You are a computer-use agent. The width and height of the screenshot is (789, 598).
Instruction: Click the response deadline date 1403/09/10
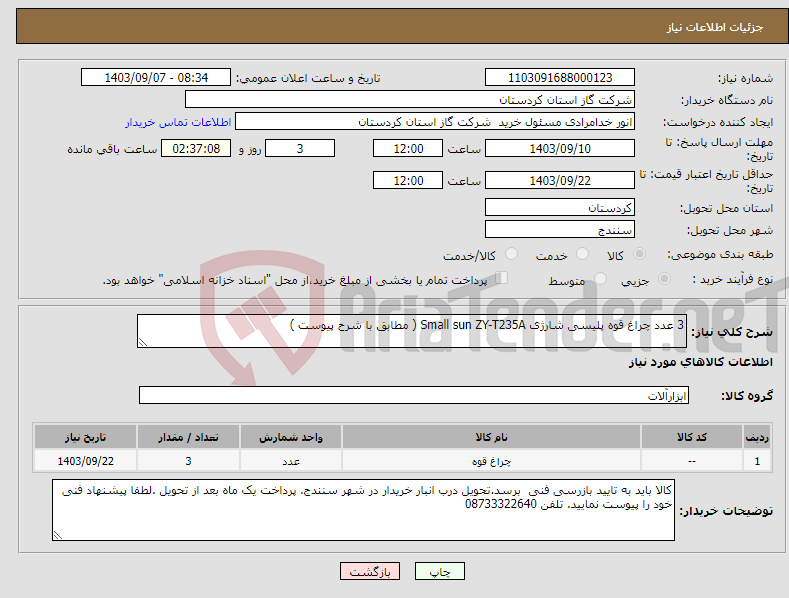click(560, 148)
